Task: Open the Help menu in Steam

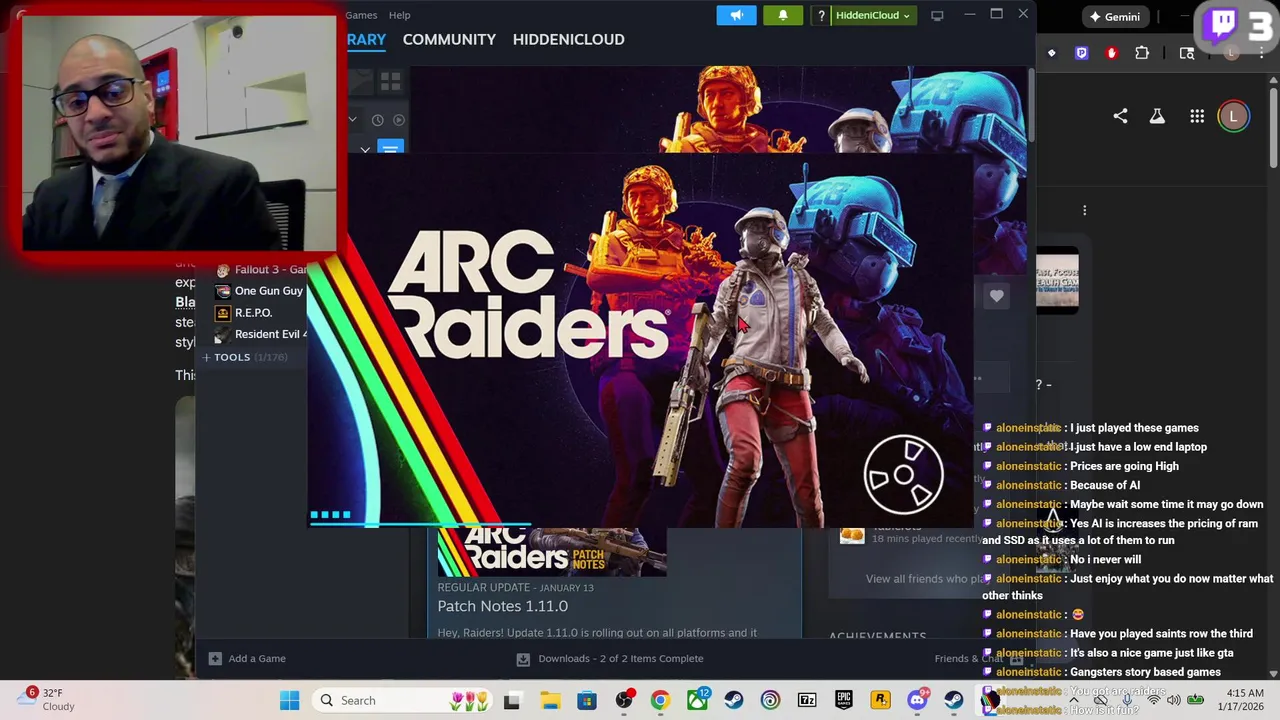Action: [399, 15]
